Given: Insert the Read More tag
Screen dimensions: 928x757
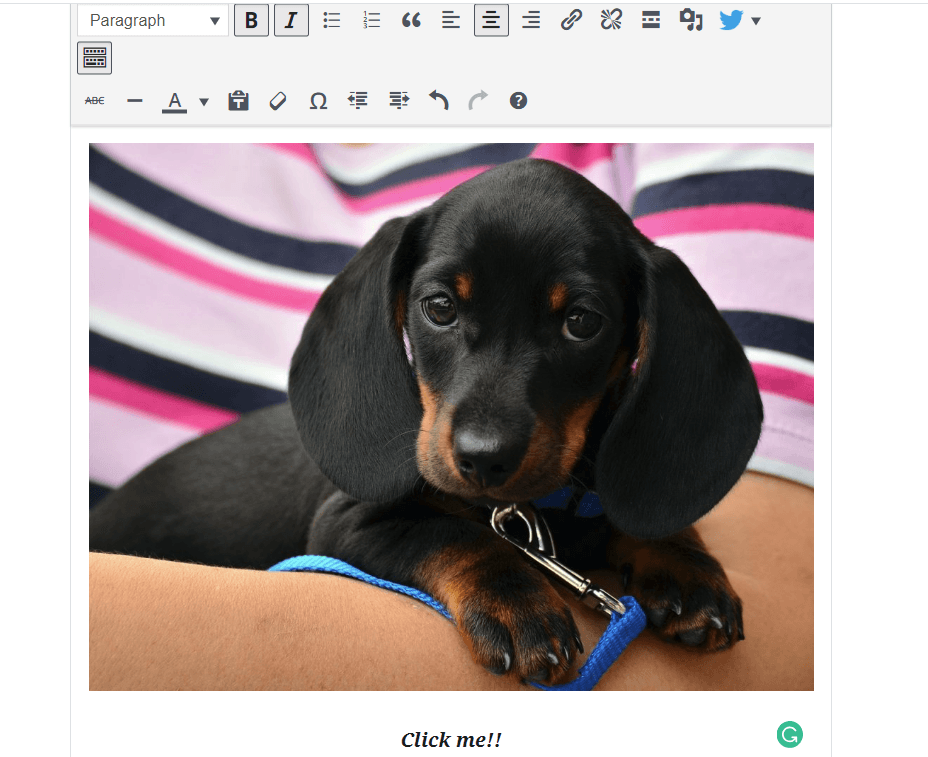Looking at the screenshot, I should tap(651, 20).
